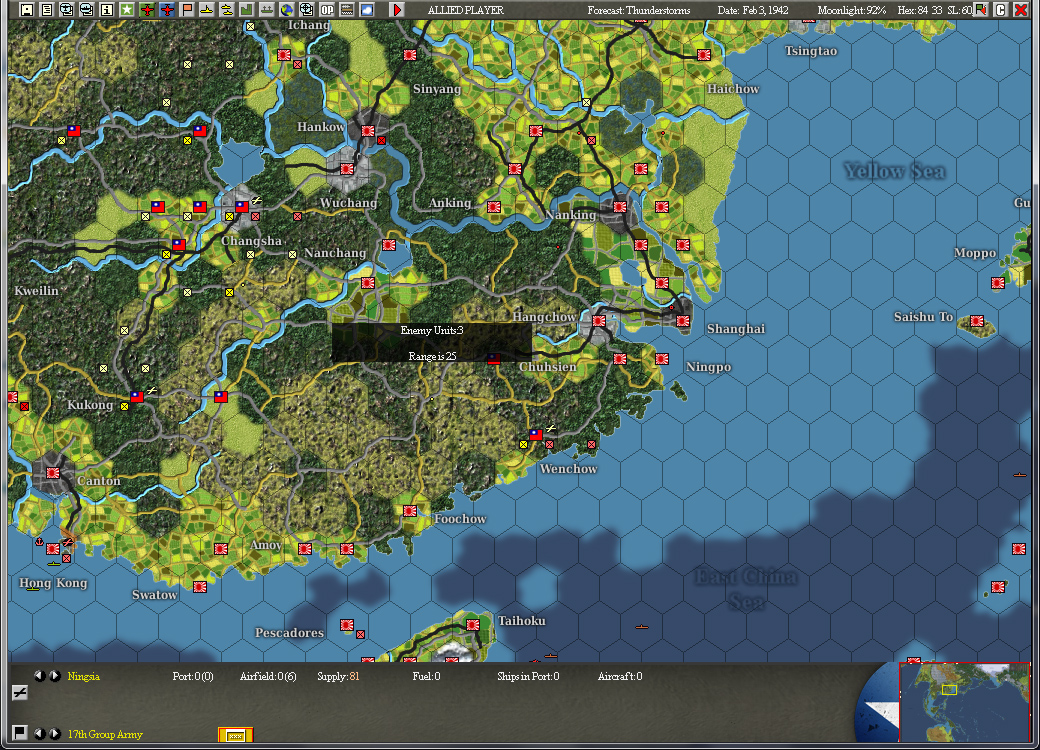Select Japanese unit flag at Taihoku
The height and width of the screenshot is (750, 1040).
[x=472, y=625]
